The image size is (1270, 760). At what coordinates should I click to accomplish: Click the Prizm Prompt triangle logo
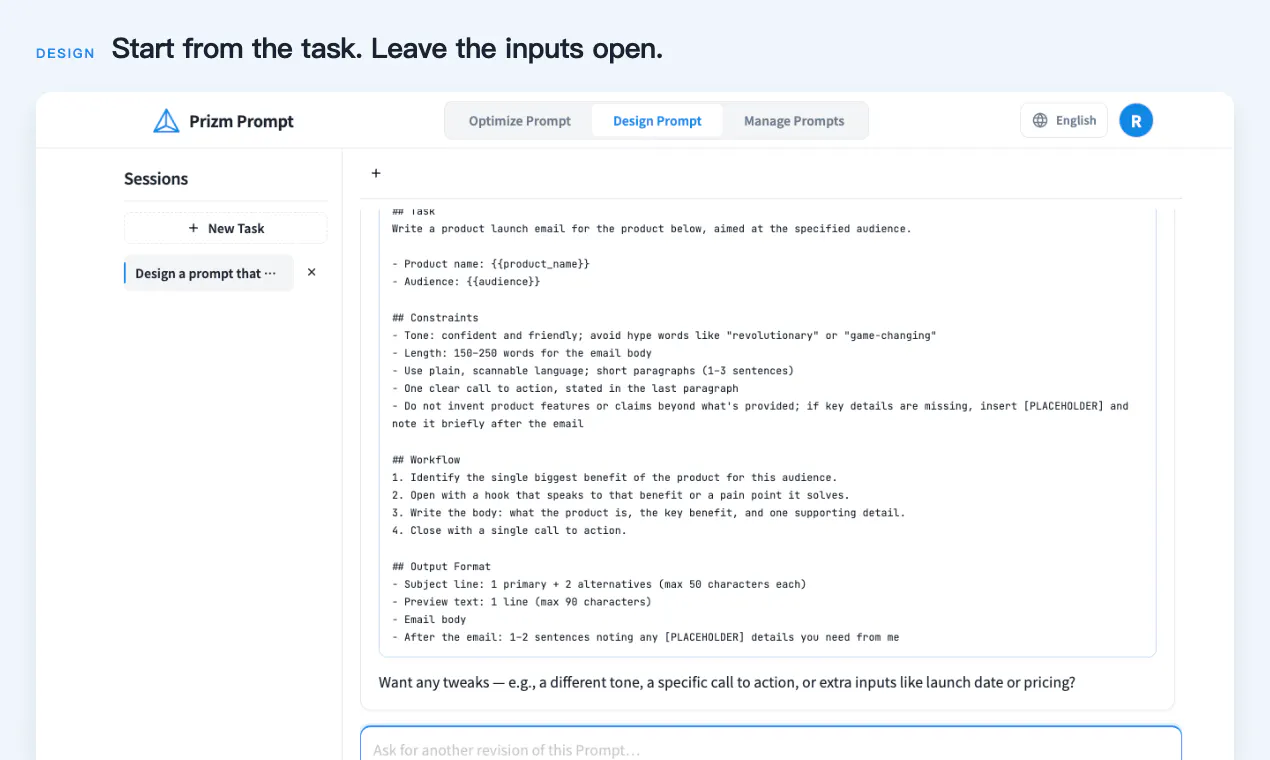point(166,121)
